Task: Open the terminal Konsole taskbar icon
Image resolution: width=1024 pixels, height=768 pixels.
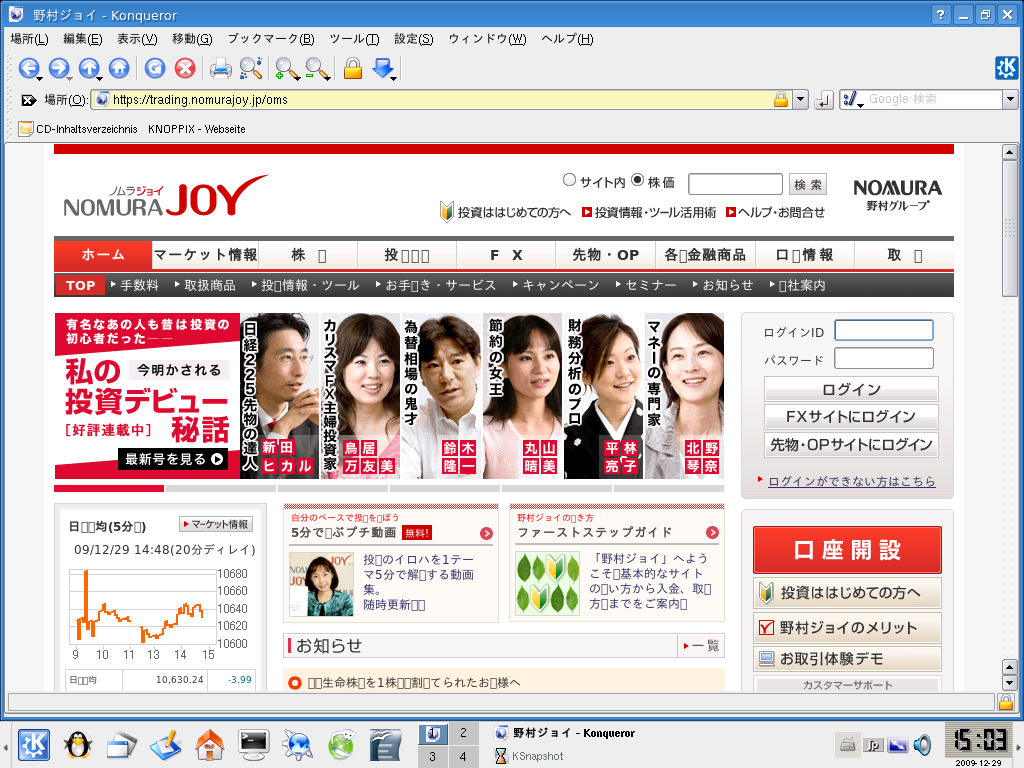Action: pos(253,744)
